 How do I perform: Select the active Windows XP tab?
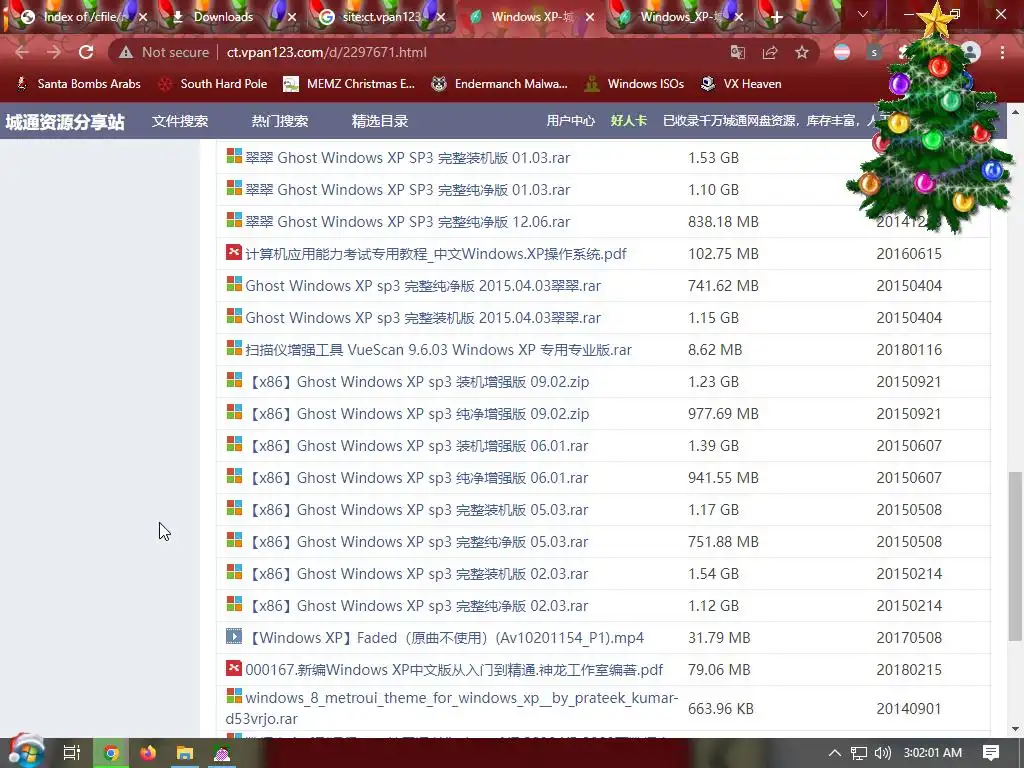532,17
